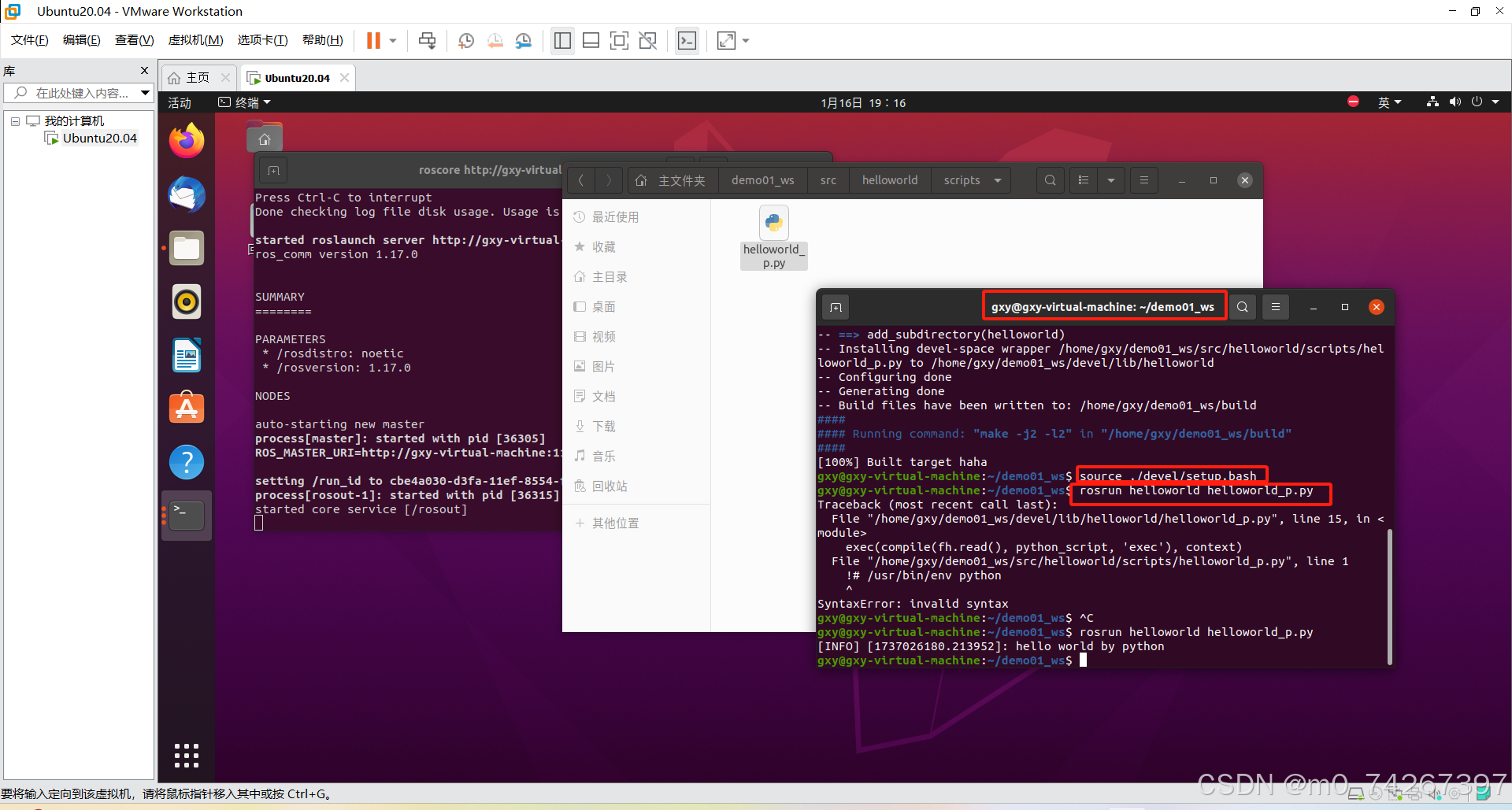Navigate to helloworld in the path bar
1512x810 pixels.
tap(890, 180)
